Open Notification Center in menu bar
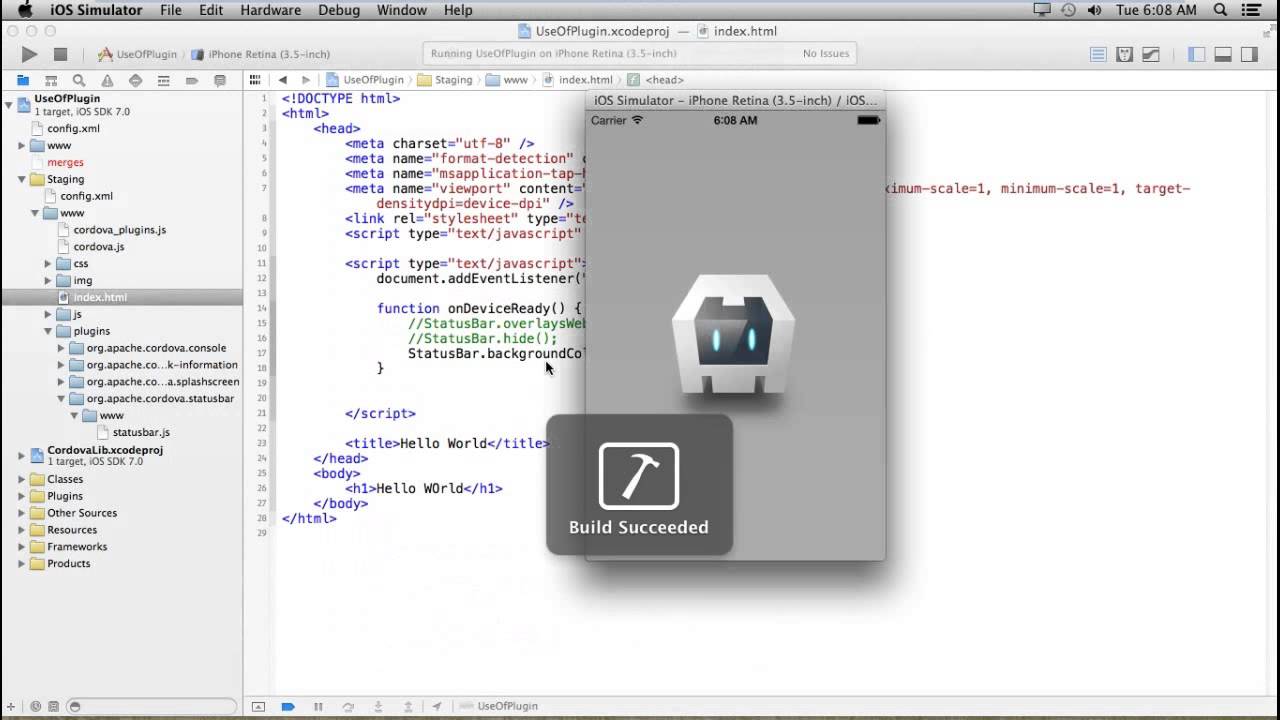The image size is (1280, 720). 1251,10
